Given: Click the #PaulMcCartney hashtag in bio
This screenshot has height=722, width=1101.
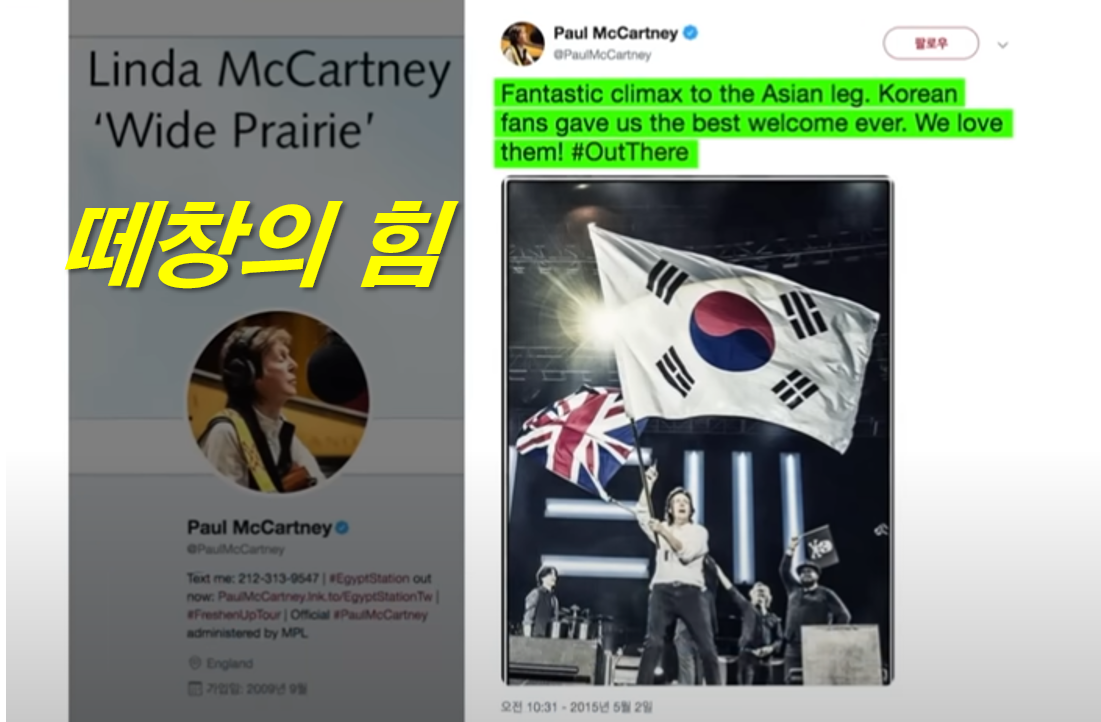Looking at the screenshot, I should pyautogui.click(x=380, y=615).
